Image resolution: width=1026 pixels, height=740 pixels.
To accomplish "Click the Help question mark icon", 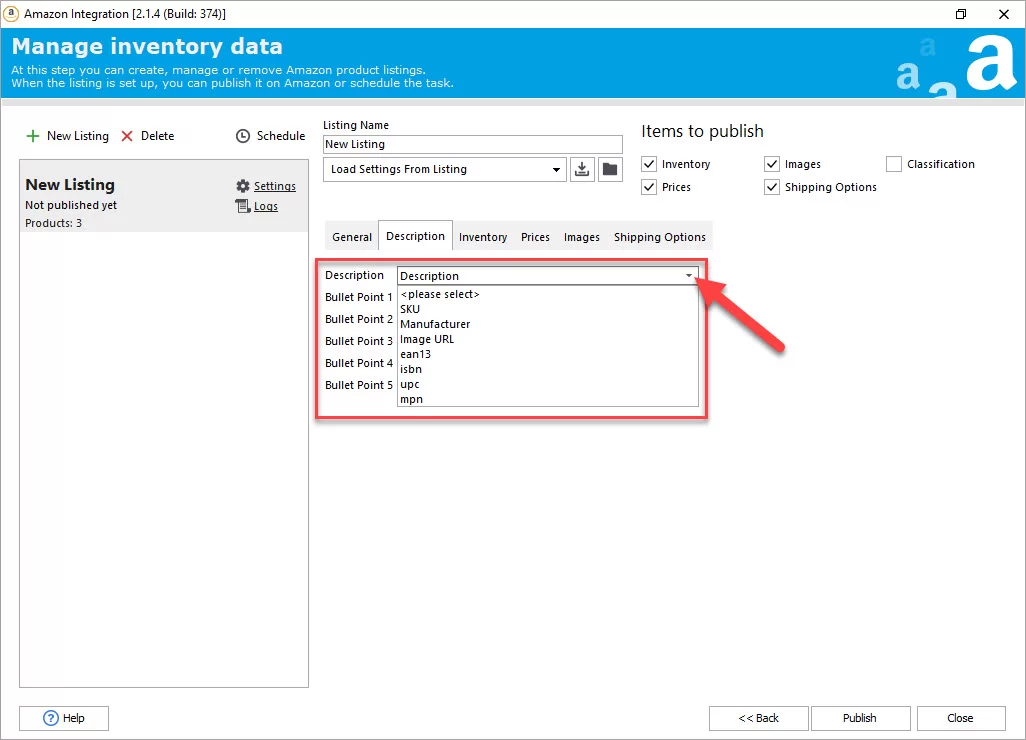I will point(49,718).
